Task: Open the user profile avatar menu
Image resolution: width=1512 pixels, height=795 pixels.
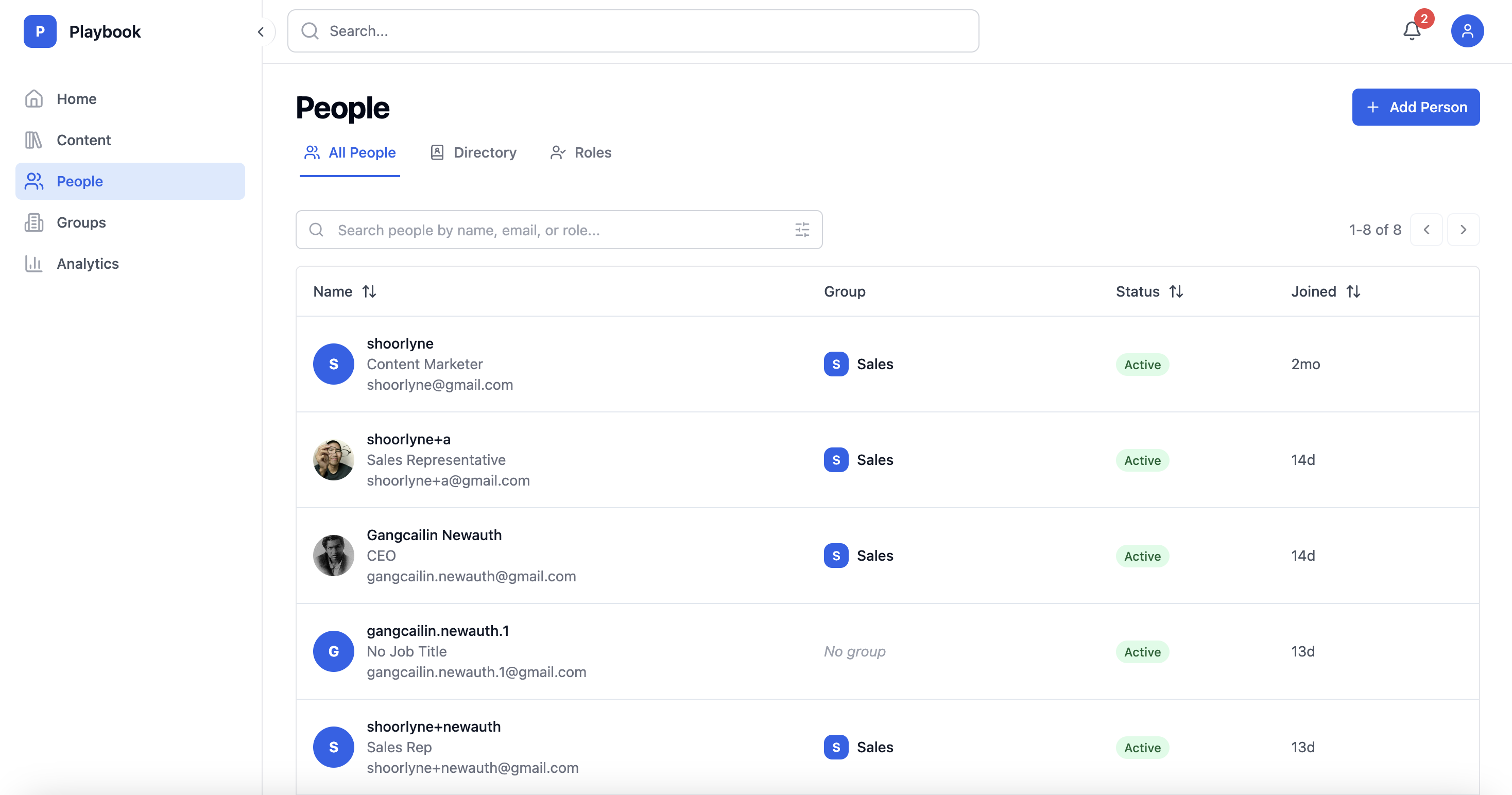Action: 1468,30
